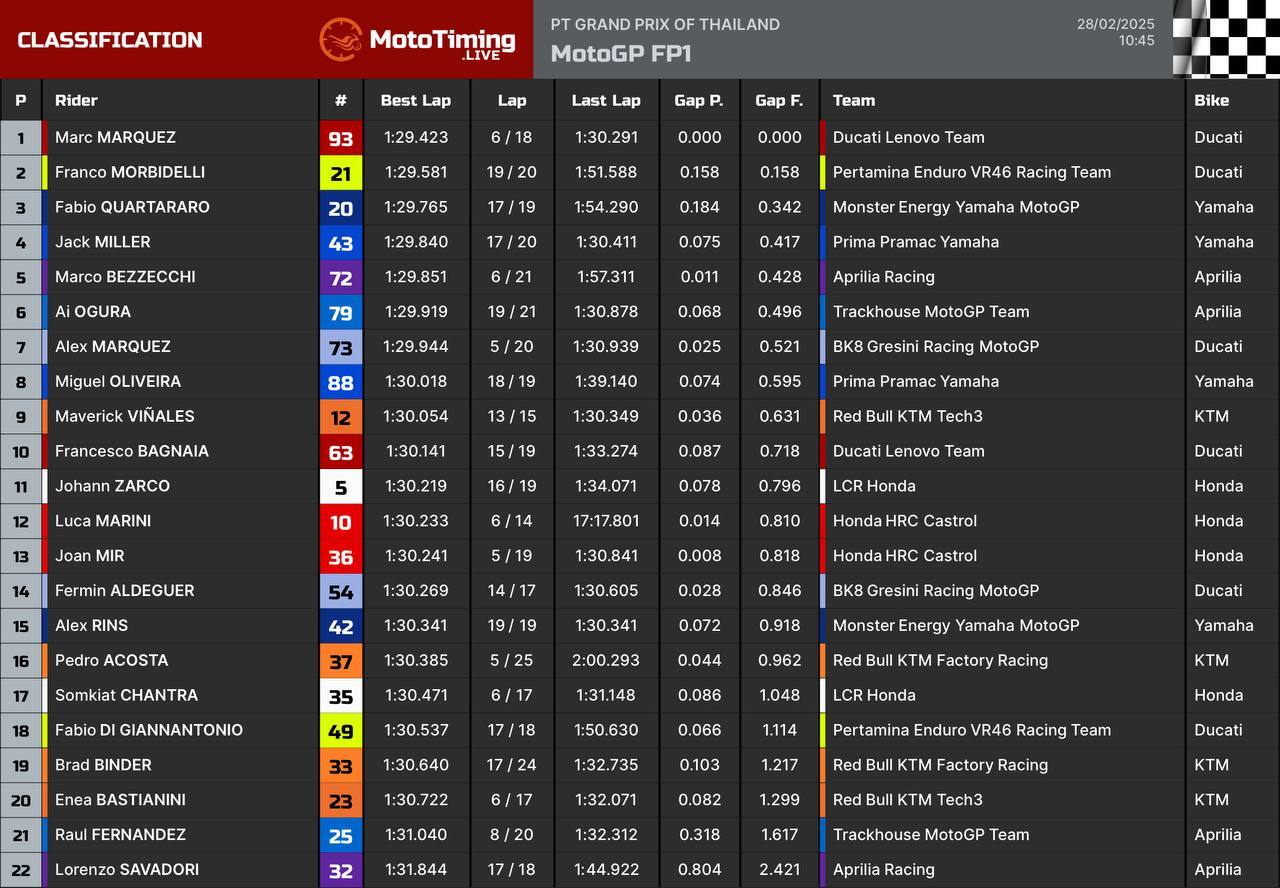This screenshot has height=888, width=1280.
Task: Click position 22 cell
Action: pos(21,870)
